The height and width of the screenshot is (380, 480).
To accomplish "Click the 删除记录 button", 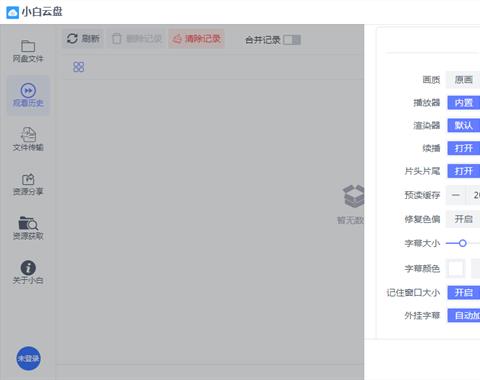I will pos(137,39).
